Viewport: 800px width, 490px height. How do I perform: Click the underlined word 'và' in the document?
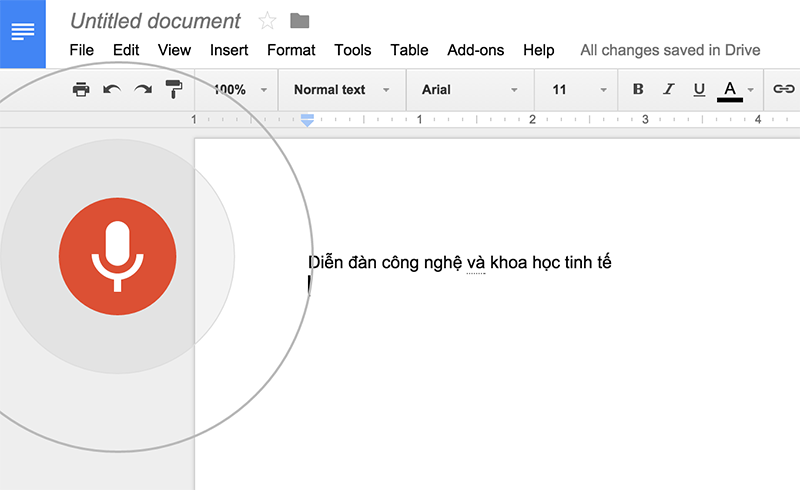[476, 263]
